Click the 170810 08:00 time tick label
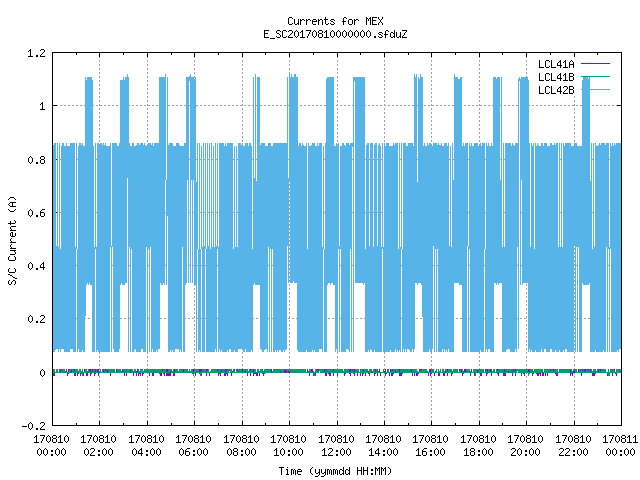The image size is (640, 480). tap(241, 446)
